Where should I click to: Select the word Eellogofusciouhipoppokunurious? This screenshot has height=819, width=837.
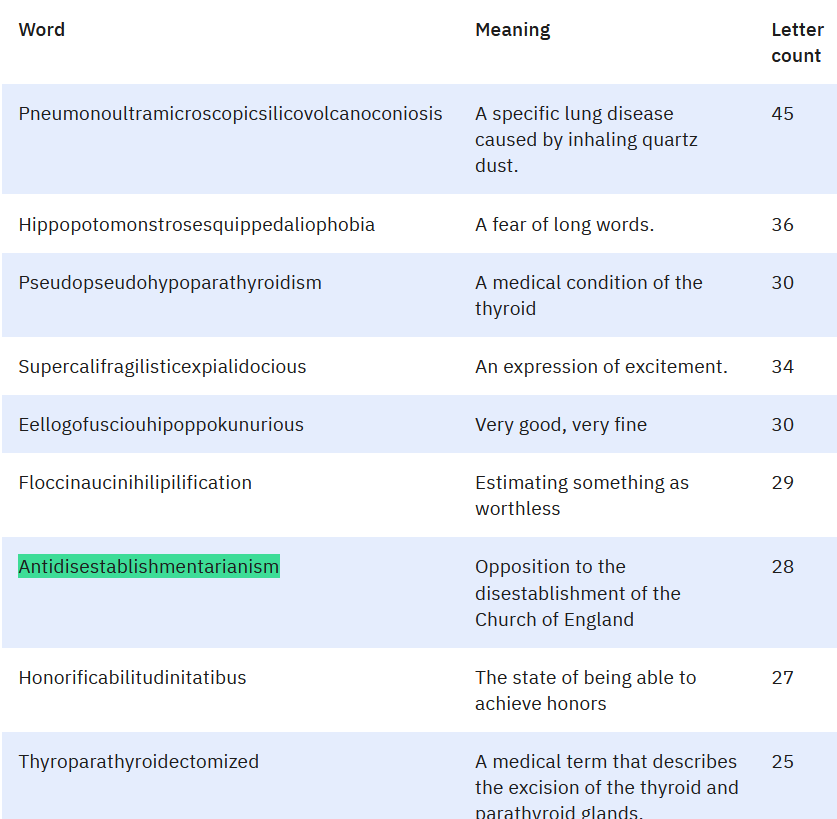coord(161,425)
